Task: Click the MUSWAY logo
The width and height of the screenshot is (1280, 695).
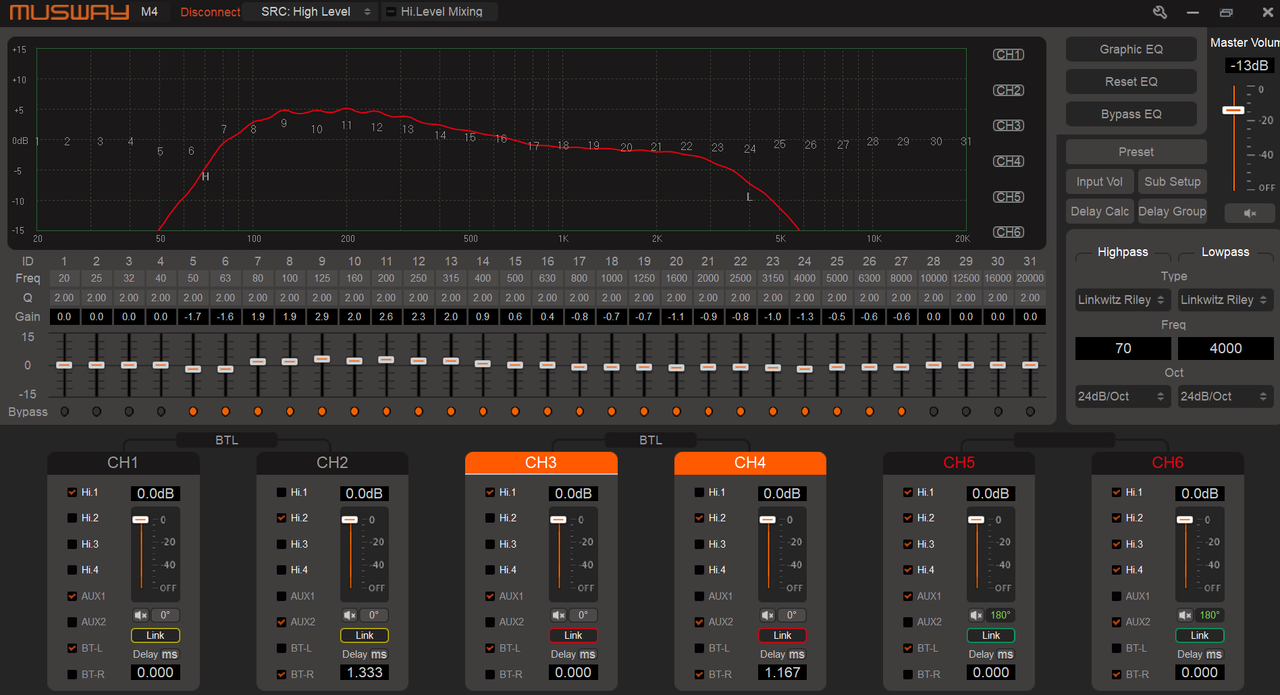Action: [x=69, y=12]
